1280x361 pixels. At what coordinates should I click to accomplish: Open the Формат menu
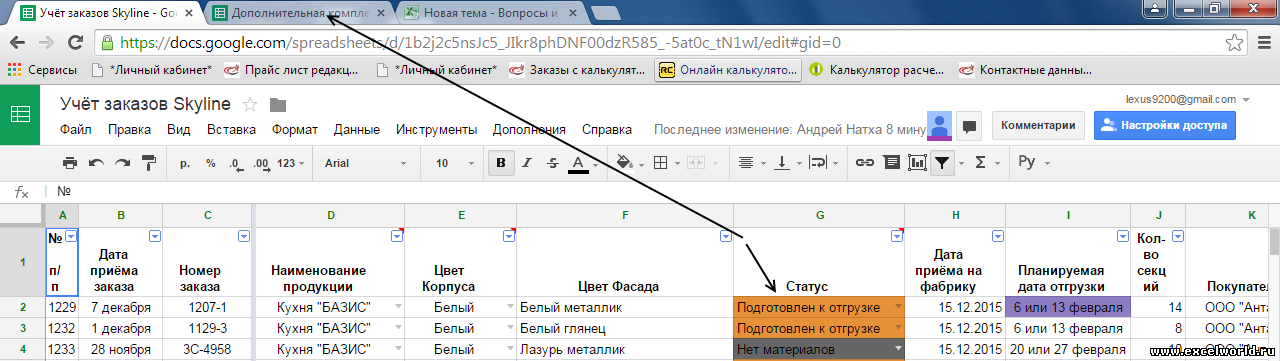pos(295,130)
